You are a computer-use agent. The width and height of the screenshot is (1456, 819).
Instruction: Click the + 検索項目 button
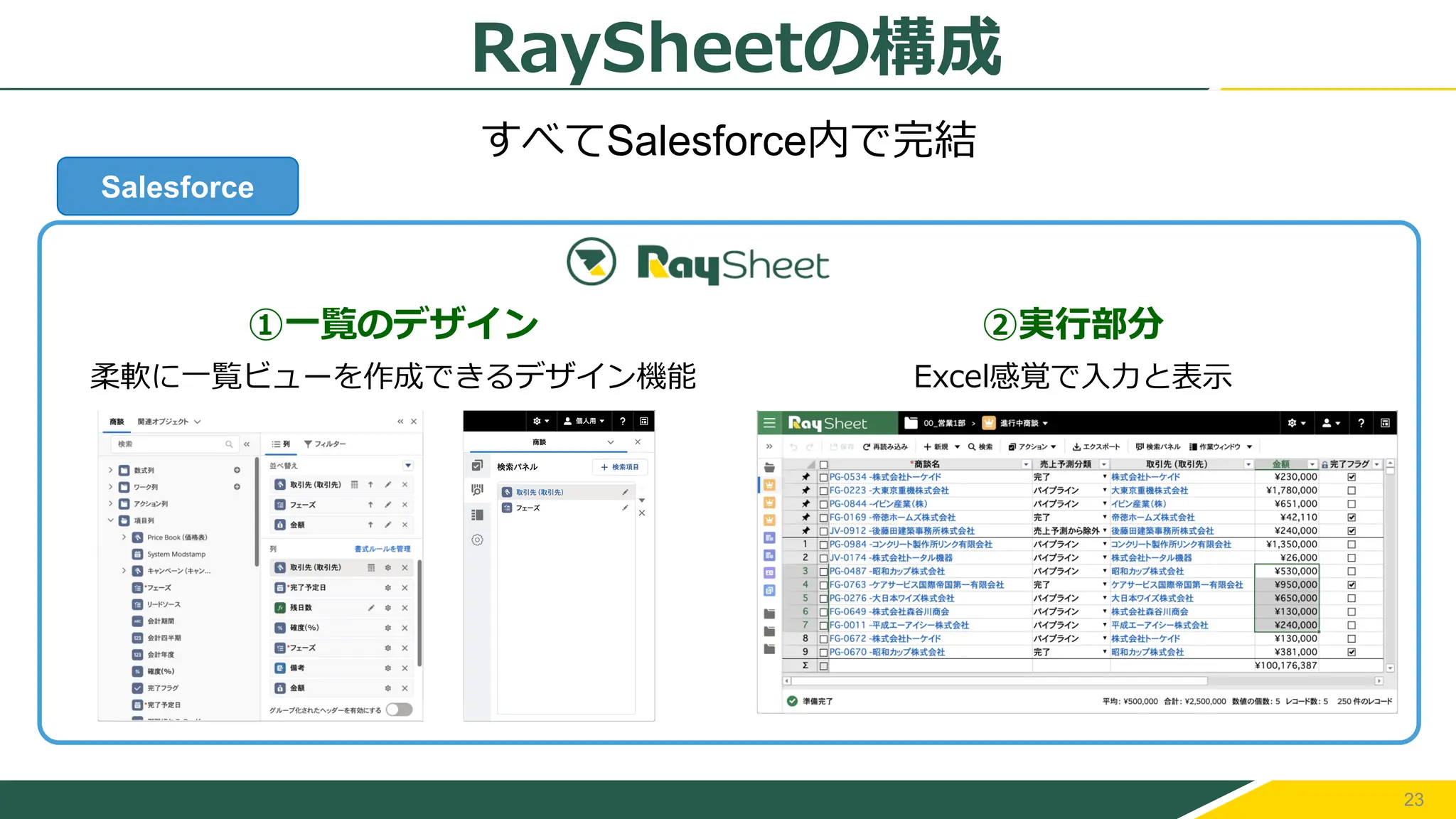tap(620, 467)
